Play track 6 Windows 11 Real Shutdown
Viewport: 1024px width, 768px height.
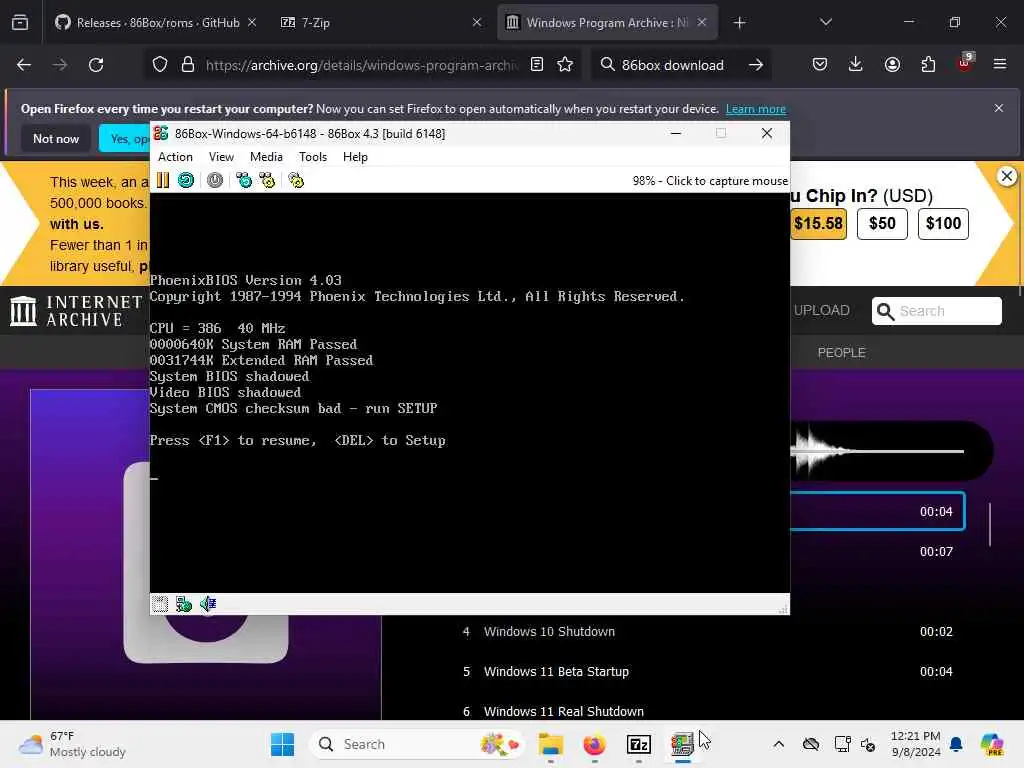pos(707,711)
